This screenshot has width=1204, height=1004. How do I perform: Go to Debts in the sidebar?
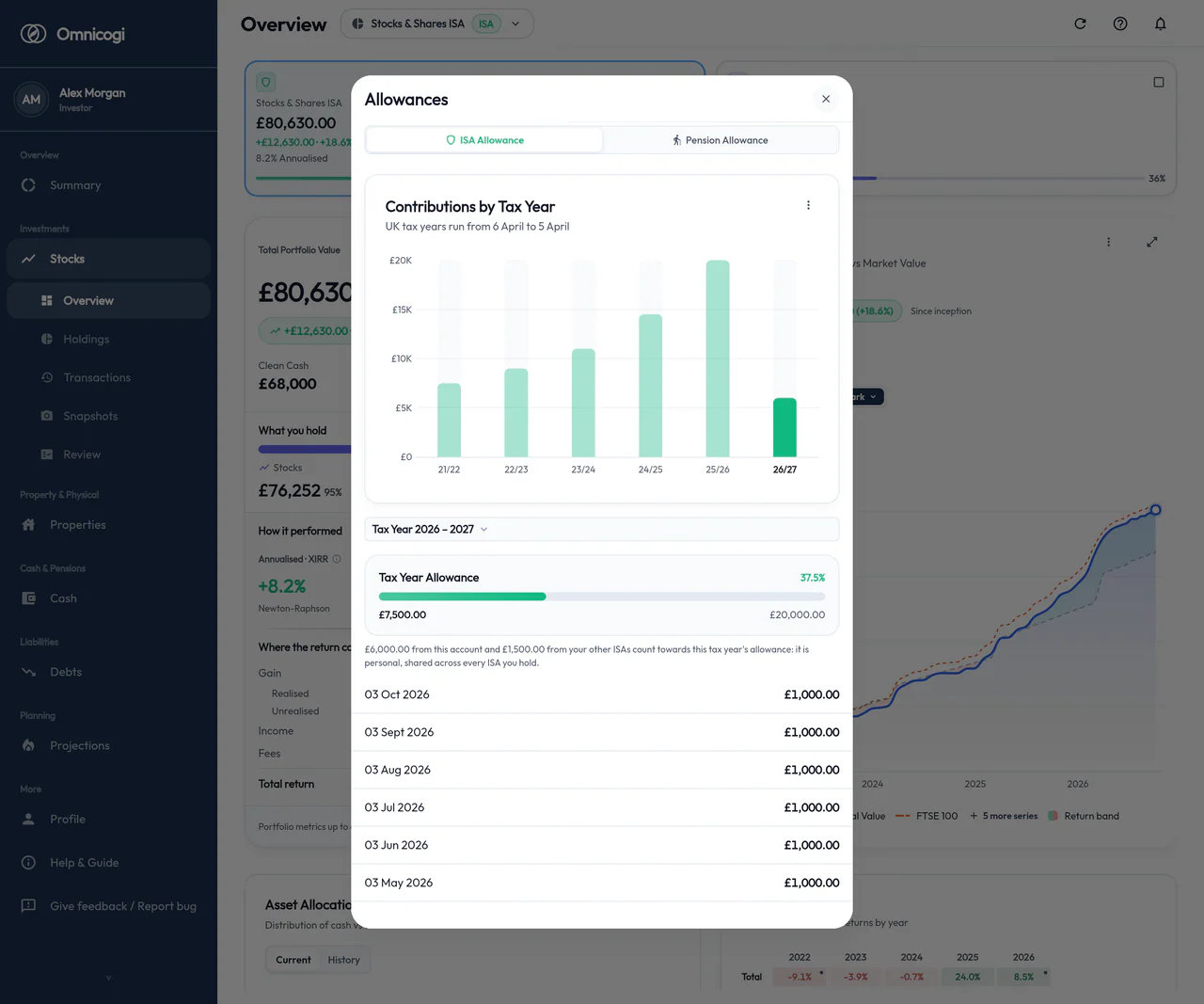click(108, 672)
